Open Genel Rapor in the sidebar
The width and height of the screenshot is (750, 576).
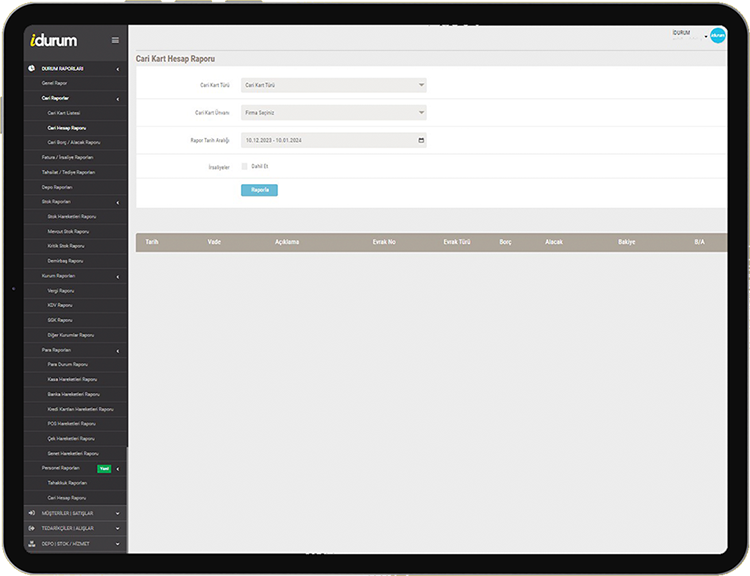tap(54, 83)
